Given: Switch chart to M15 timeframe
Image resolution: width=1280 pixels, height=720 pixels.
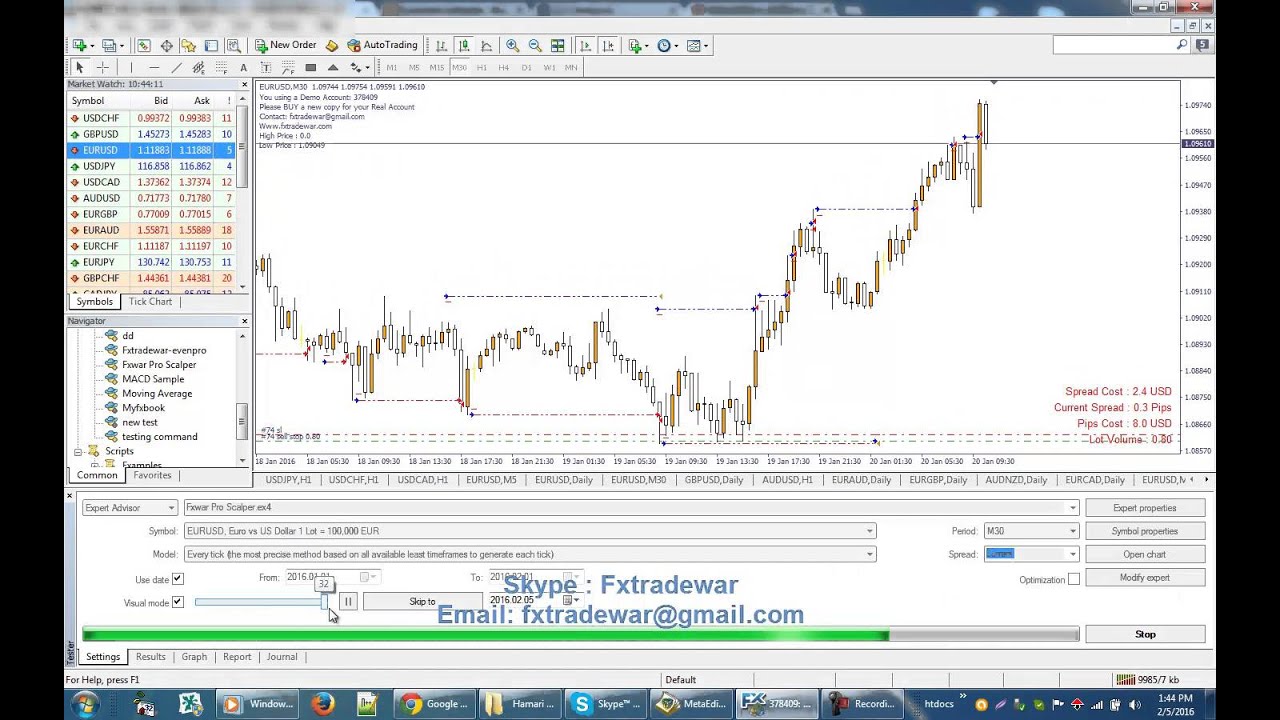Looking at the screenshot, I should (437, 67).
